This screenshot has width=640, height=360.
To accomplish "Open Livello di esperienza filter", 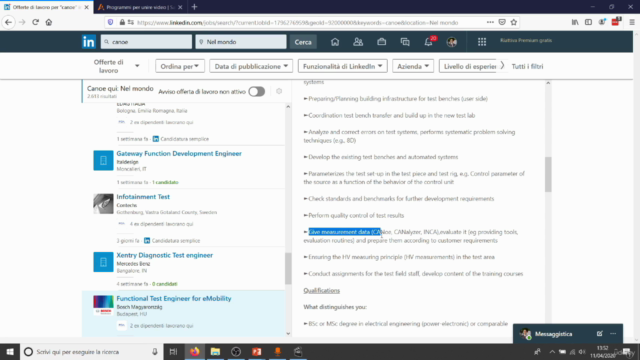I will (468, 66).
